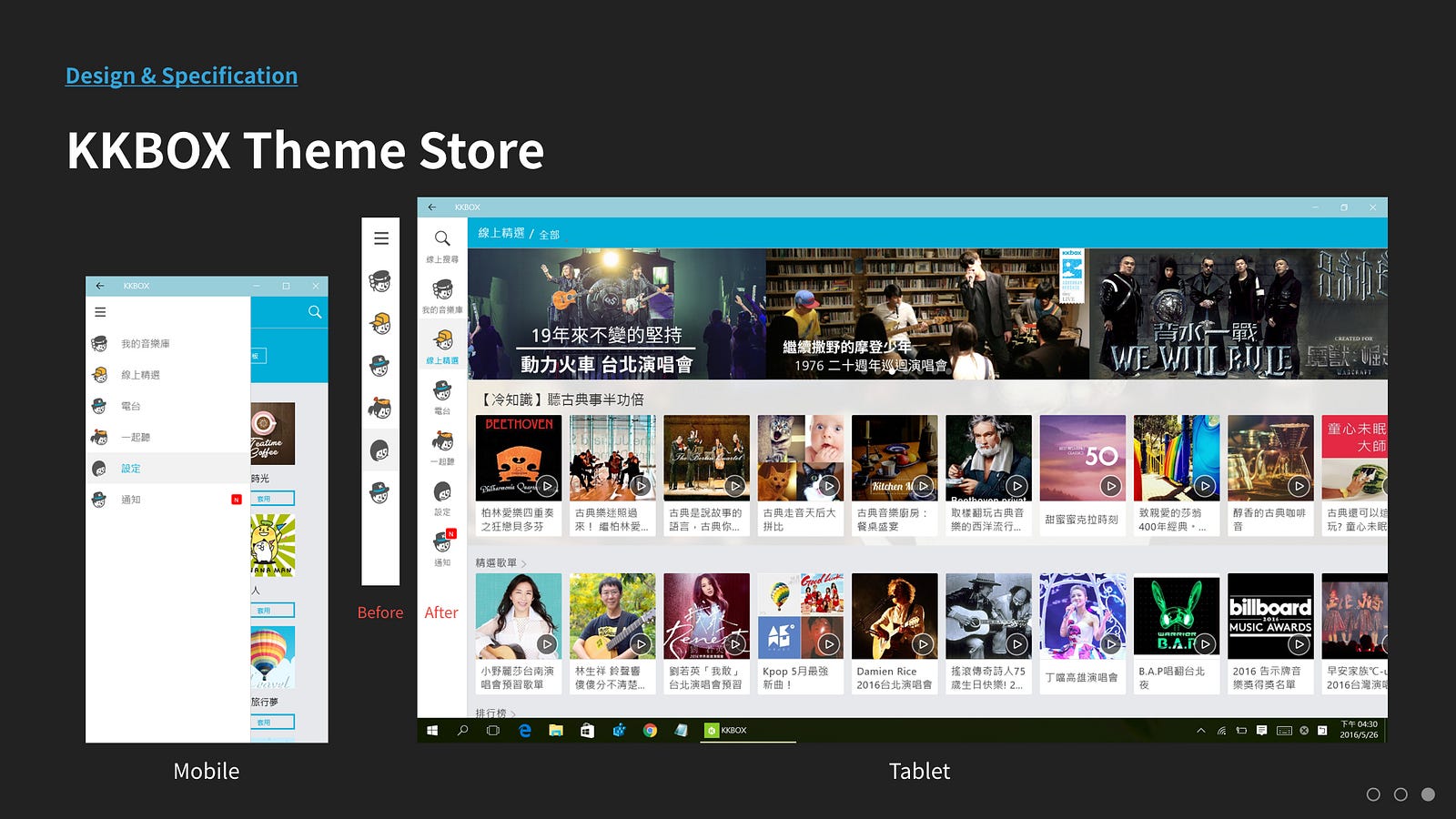Select 一起聽 in the mobile menu
The width and height of the screenshot is (1456, 819).
(x=168, y=437)
